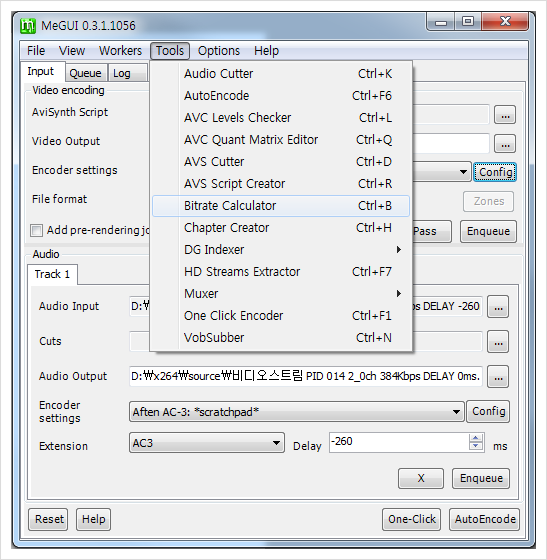This screenshot has height=560, width=547.
Task: Choose Audio Cutter from Tools menu
Action: [x=281, y=74]
